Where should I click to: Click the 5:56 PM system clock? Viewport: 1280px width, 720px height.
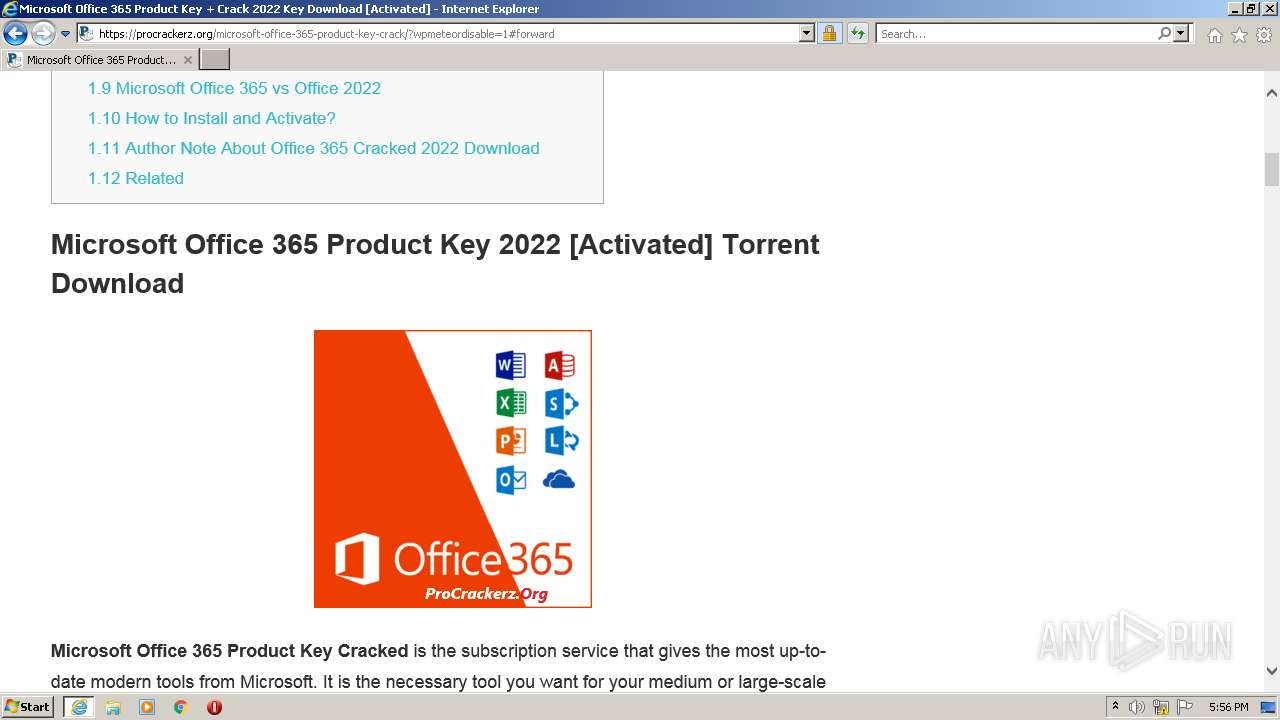[x=1228, y=707]
